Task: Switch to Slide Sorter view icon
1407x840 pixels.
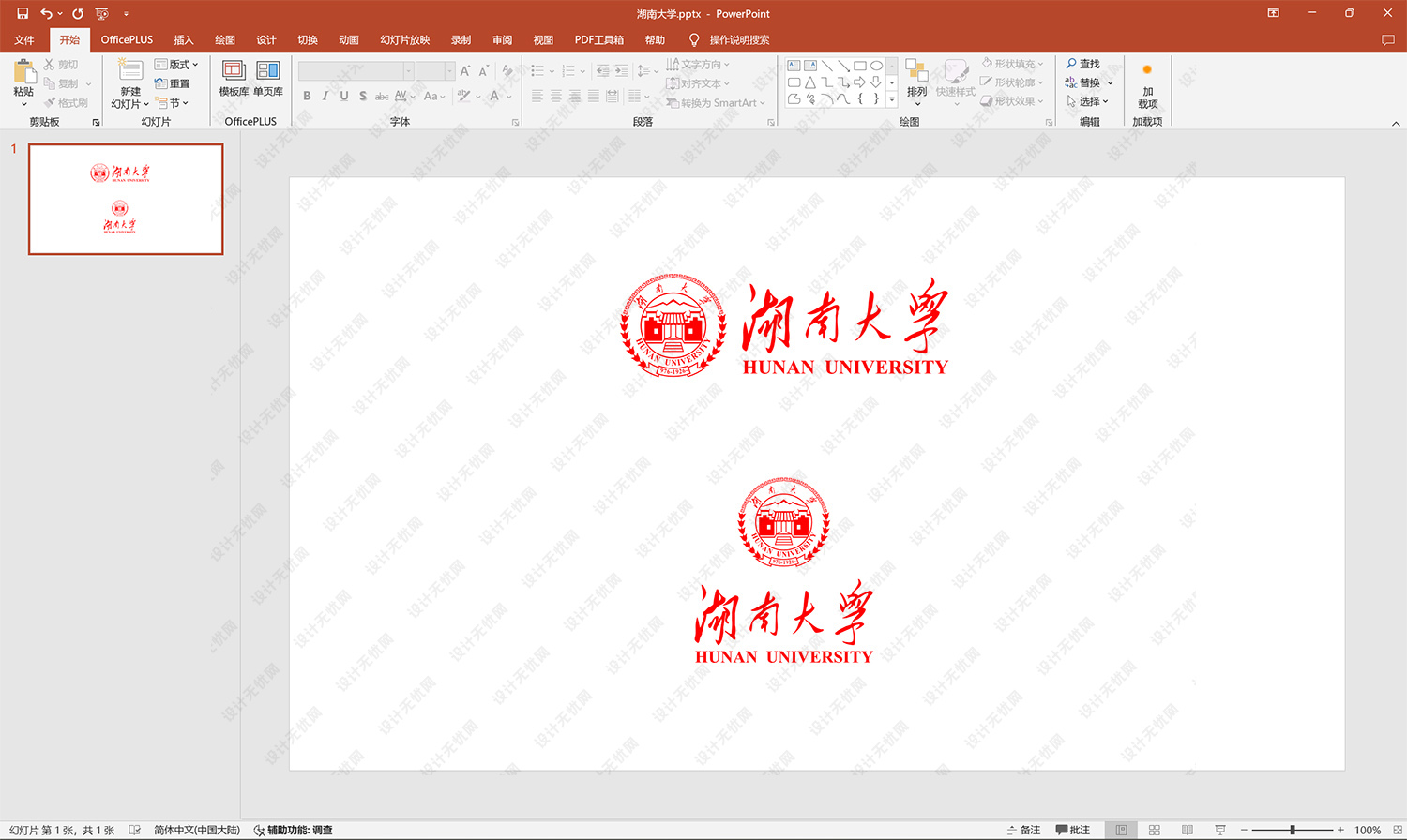Action: point(1155,830)
